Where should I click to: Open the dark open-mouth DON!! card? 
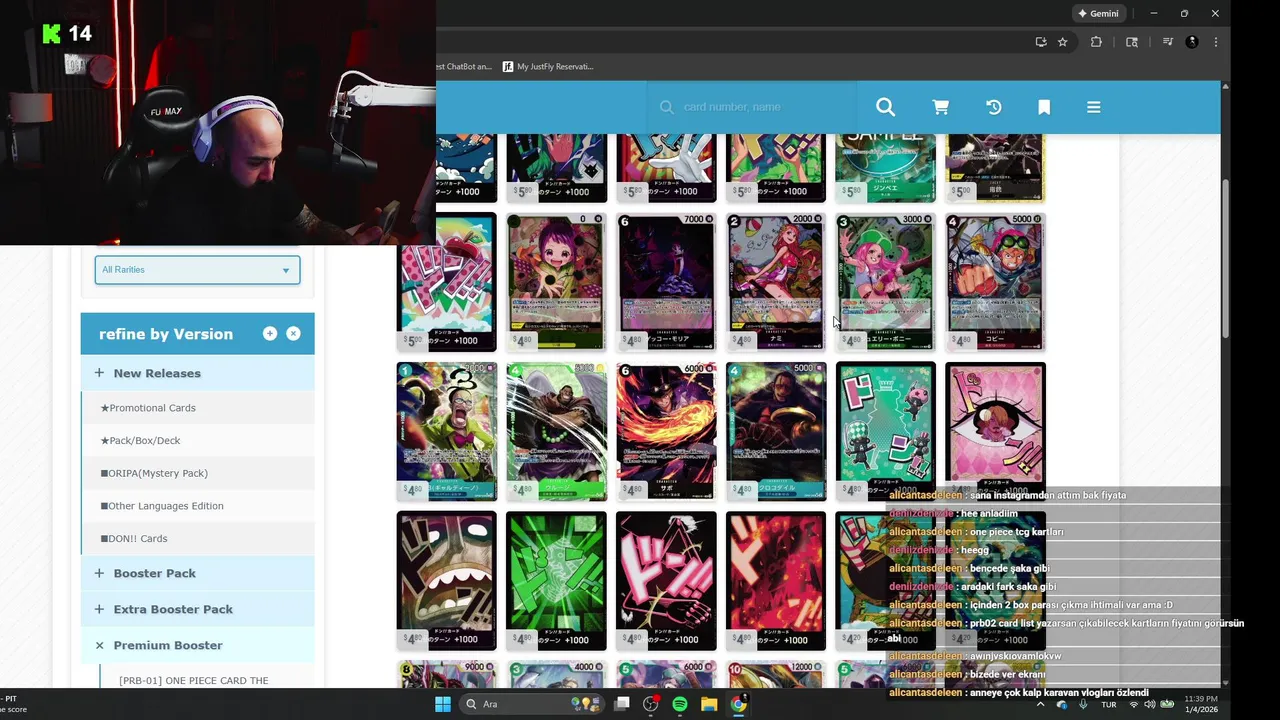point(446,581)
